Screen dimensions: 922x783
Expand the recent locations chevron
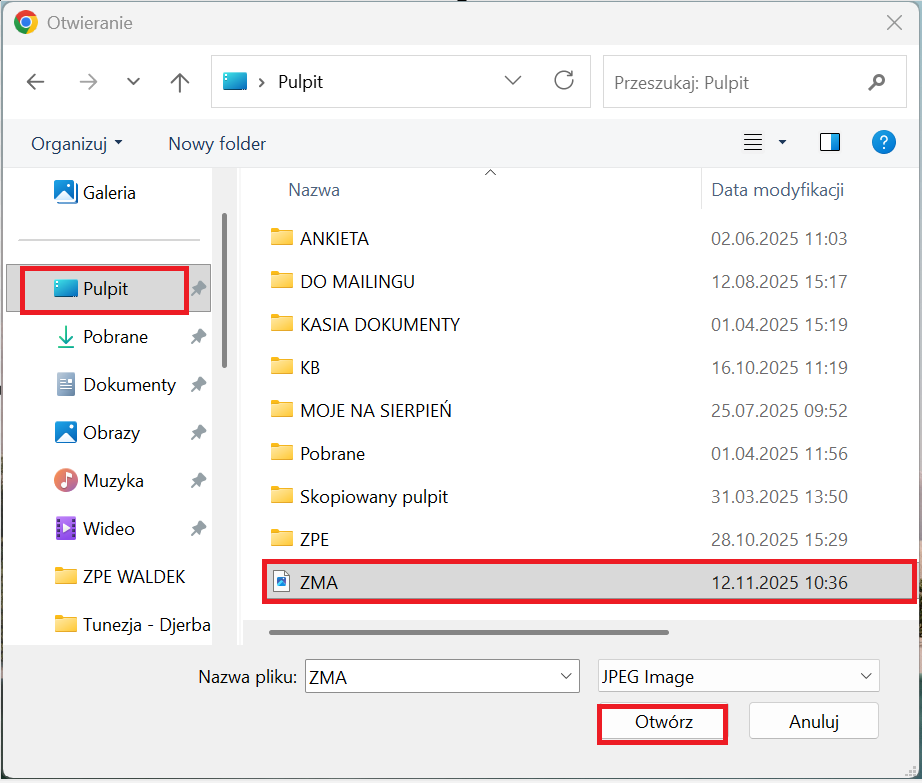(x=133, y=82)
